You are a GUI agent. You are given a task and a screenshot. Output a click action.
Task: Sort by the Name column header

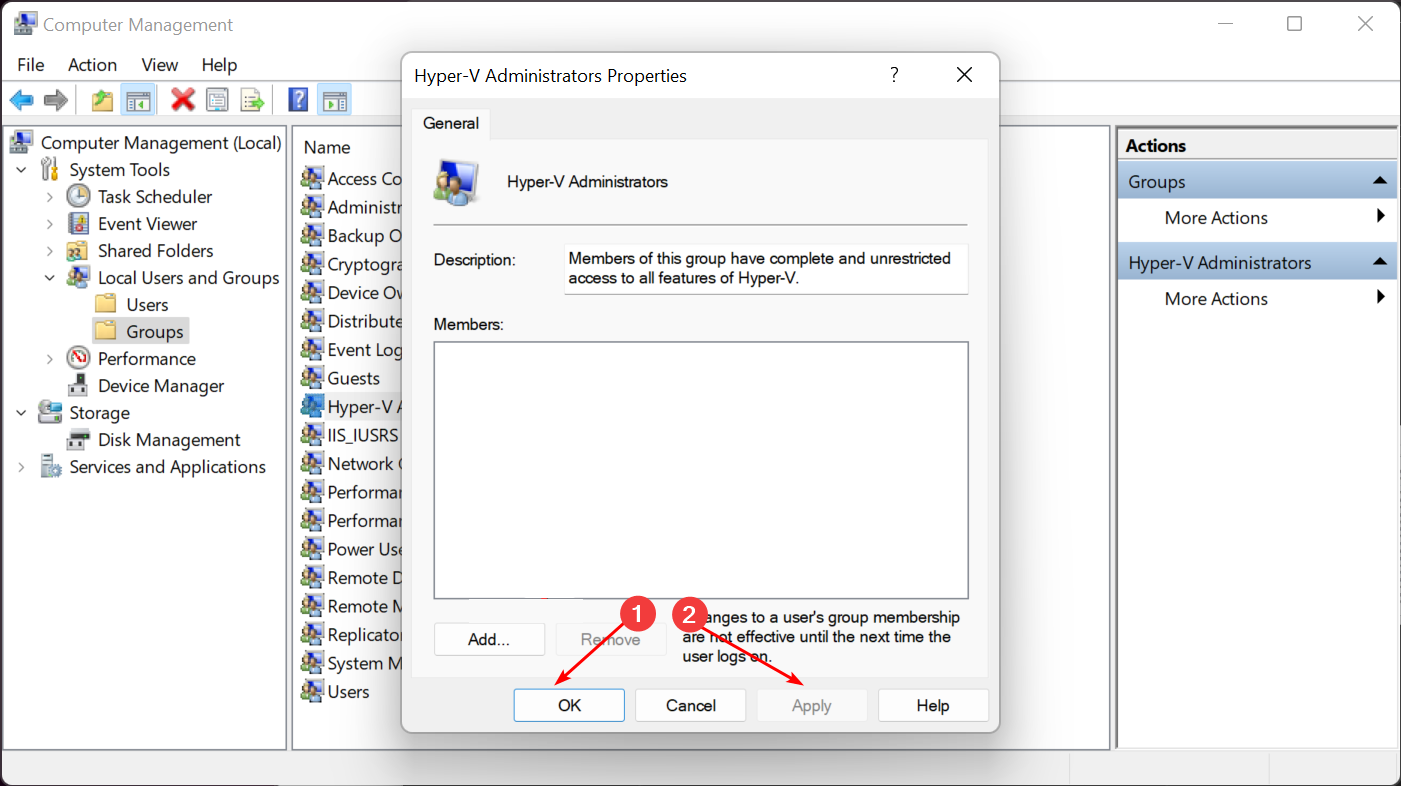point(327,147)
